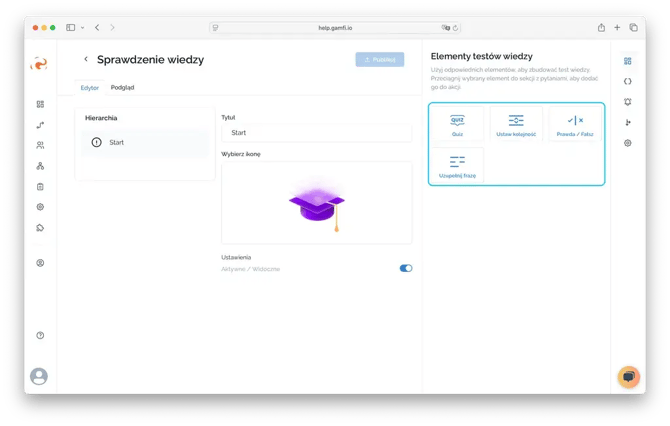Open the chat support bubble
Viewport: 670px width, 426px height.
pos(628,376)
